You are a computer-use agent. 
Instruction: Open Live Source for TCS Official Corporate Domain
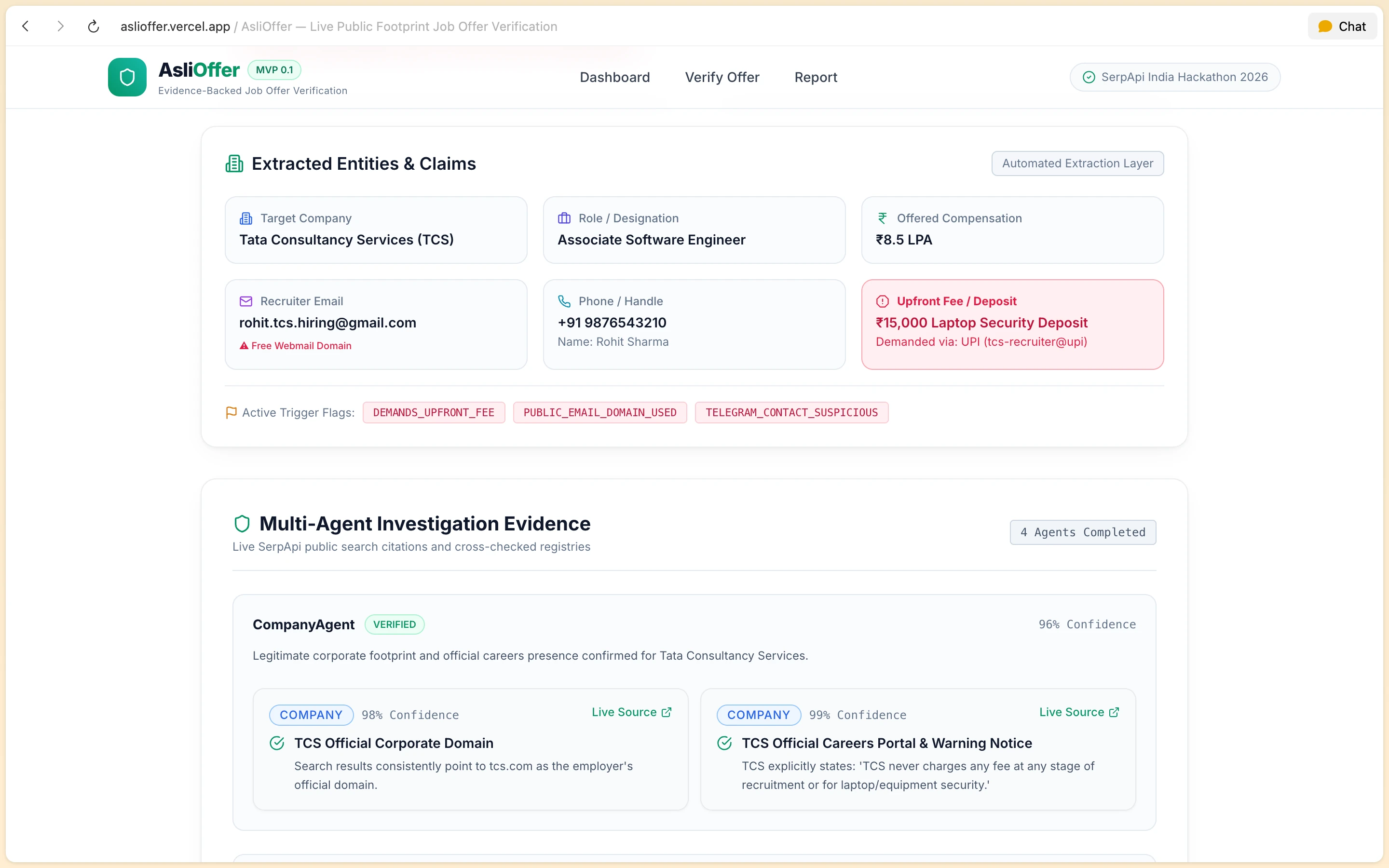[631, 712]
